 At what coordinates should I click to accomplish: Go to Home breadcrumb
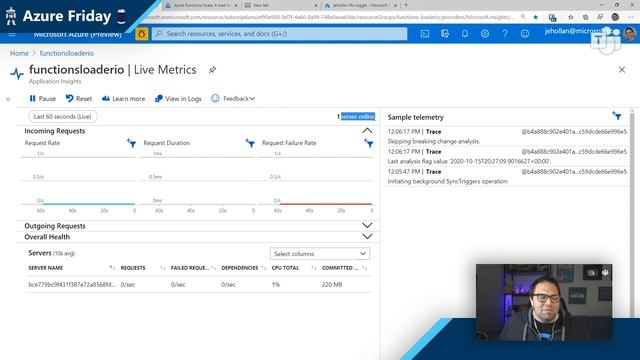[19, 53]
